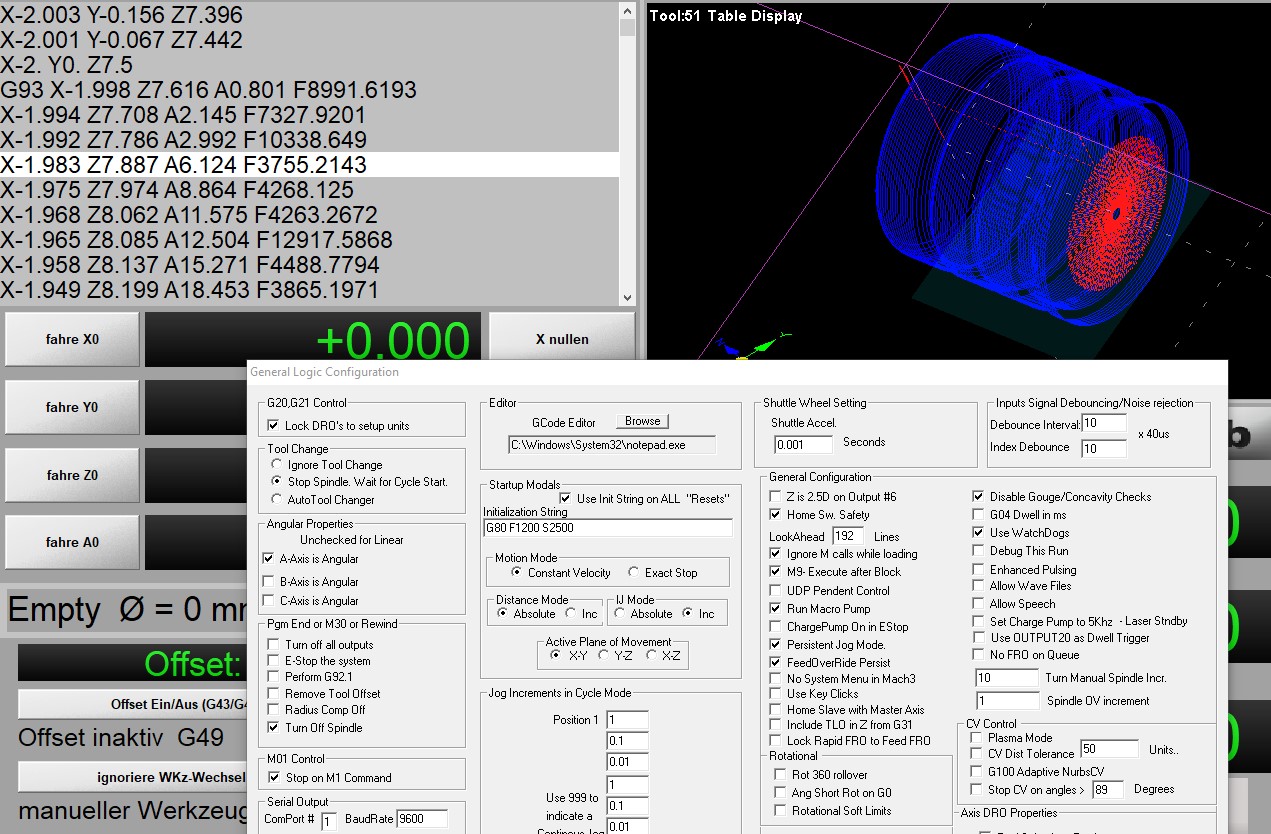This screenshot has height=834, width=1271.
Task: Enable 'B-Axis is Angular' checkbox
Action: point(268,582)
